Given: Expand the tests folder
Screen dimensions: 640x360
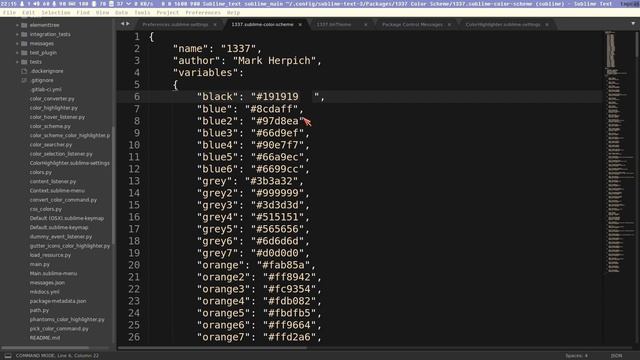Looking at the screenshot, I should [18, 62].
